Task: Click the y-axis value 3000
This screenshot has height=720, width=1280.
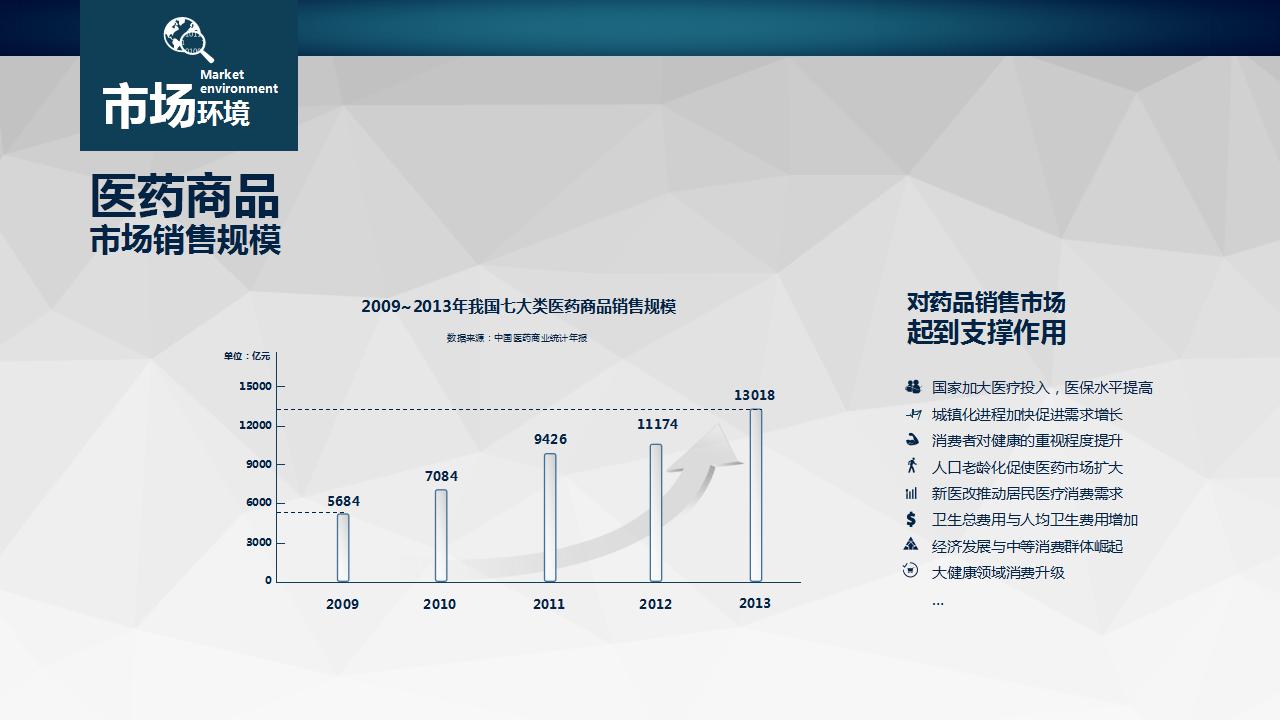Action: click(258, 542)
